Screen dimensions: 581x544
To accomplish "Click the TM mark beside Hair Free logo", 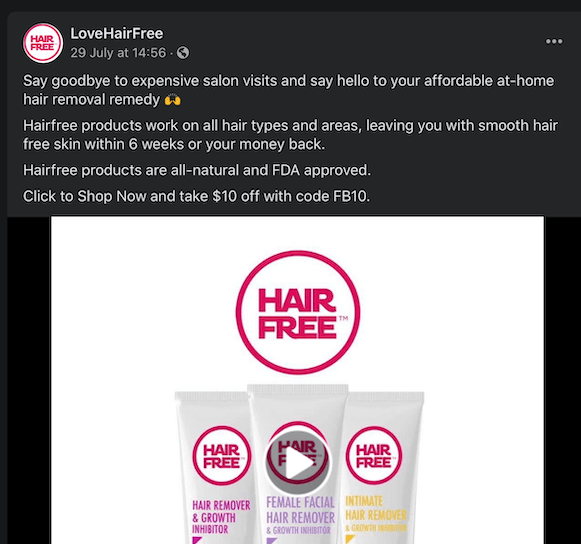I will (343, 318).
